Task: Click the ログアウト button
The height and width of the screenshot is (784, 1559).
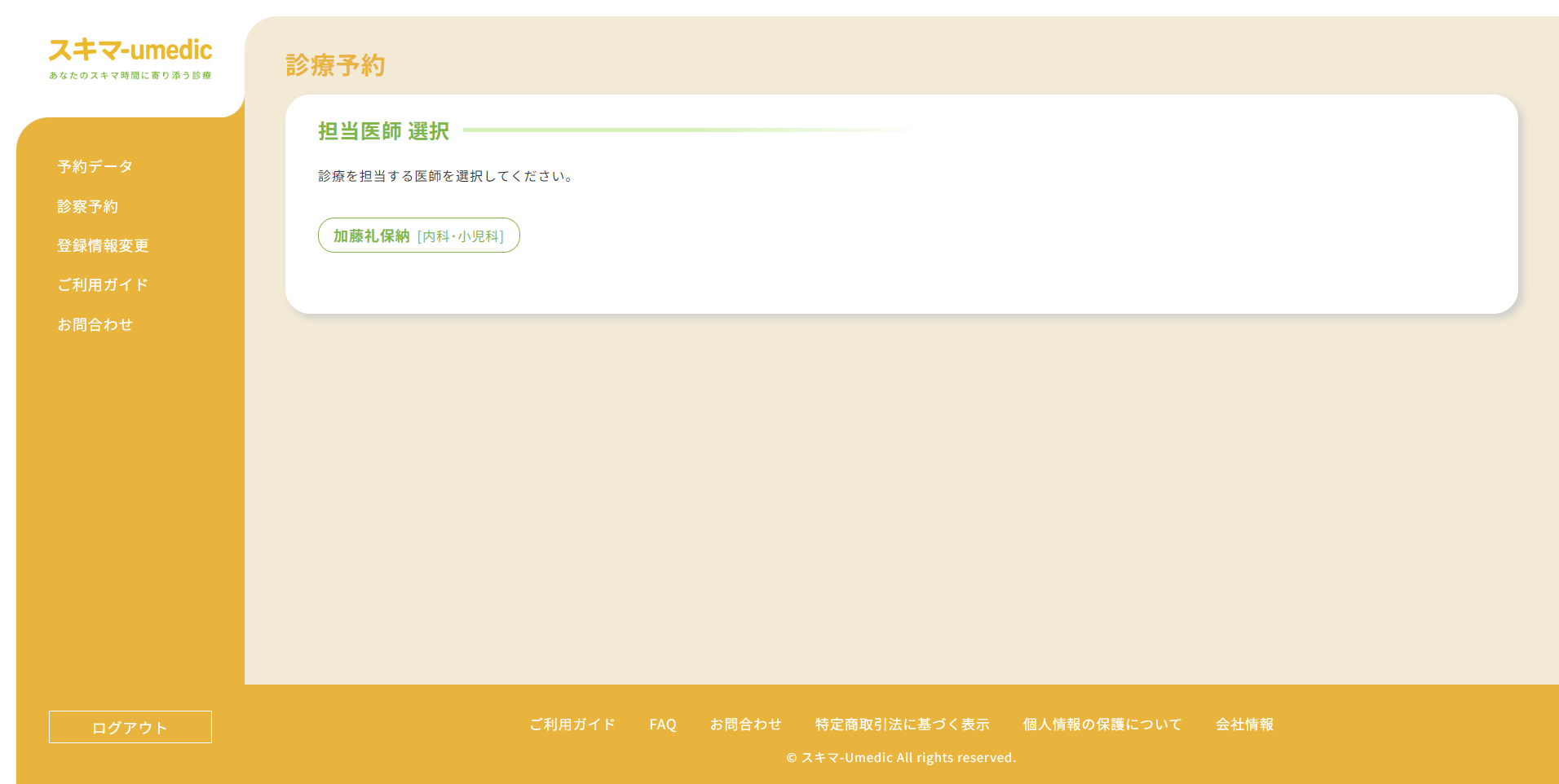Action: 130,726
